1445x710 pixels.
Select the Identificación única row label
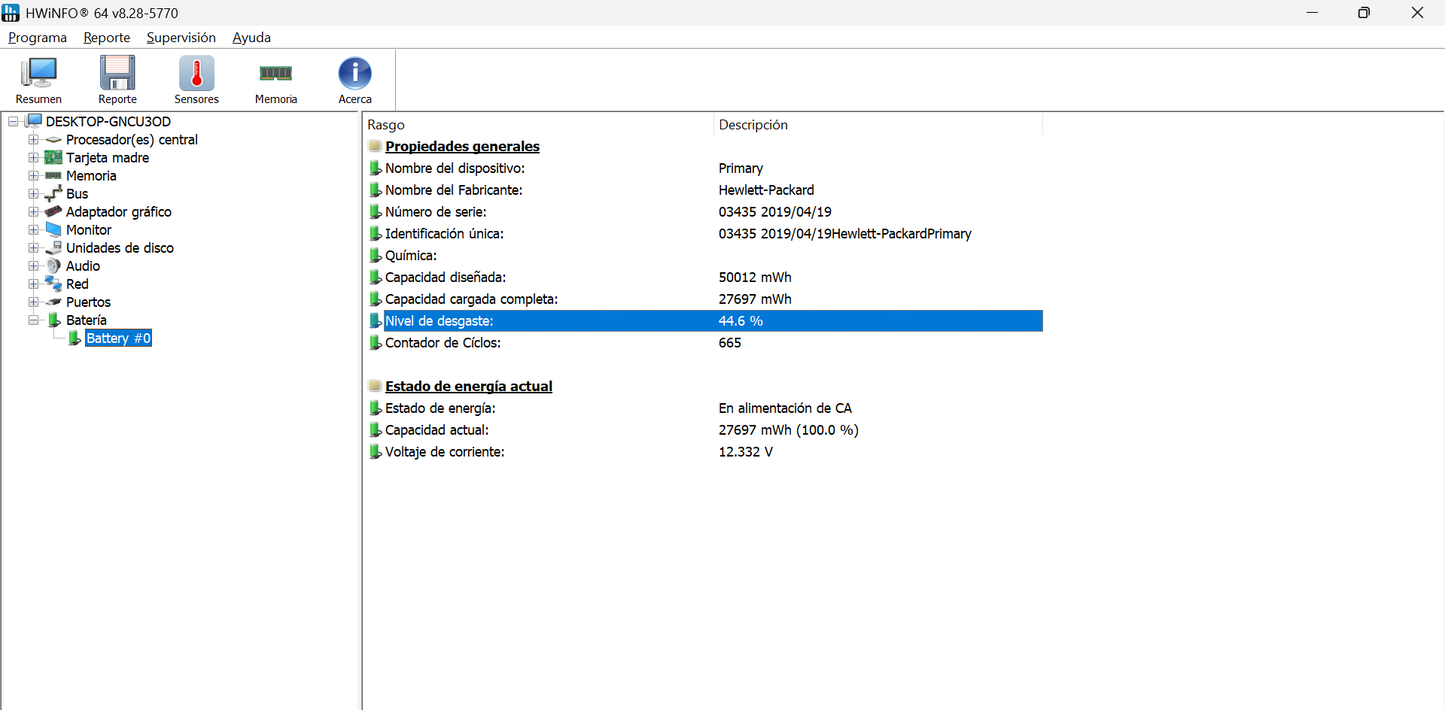[444, 234]
